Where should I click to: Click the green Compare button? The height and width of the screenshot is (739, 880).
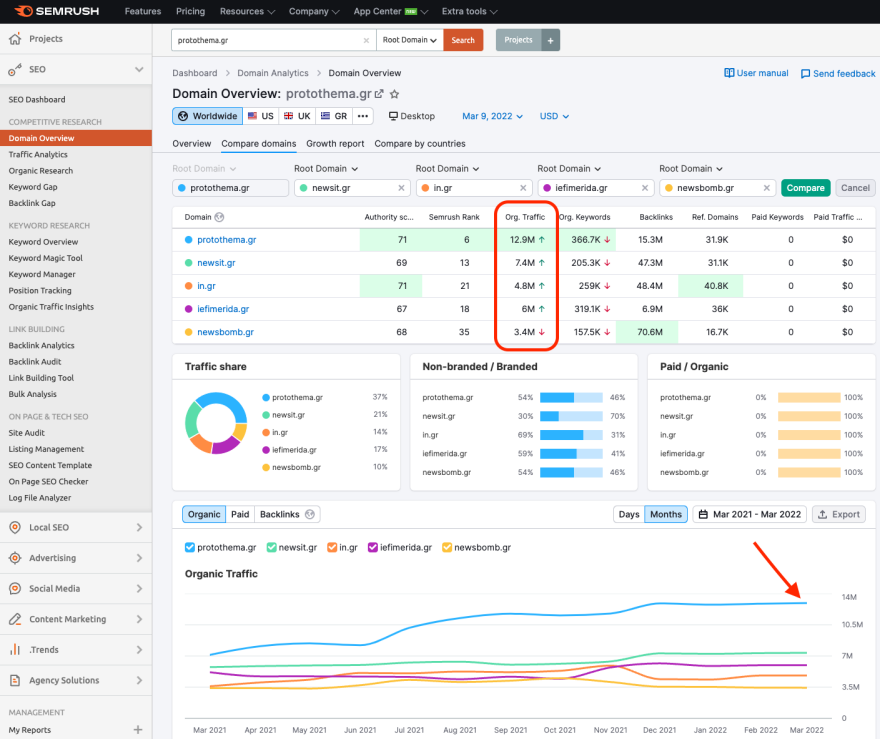pyautogui.click(x=805, y=188)
